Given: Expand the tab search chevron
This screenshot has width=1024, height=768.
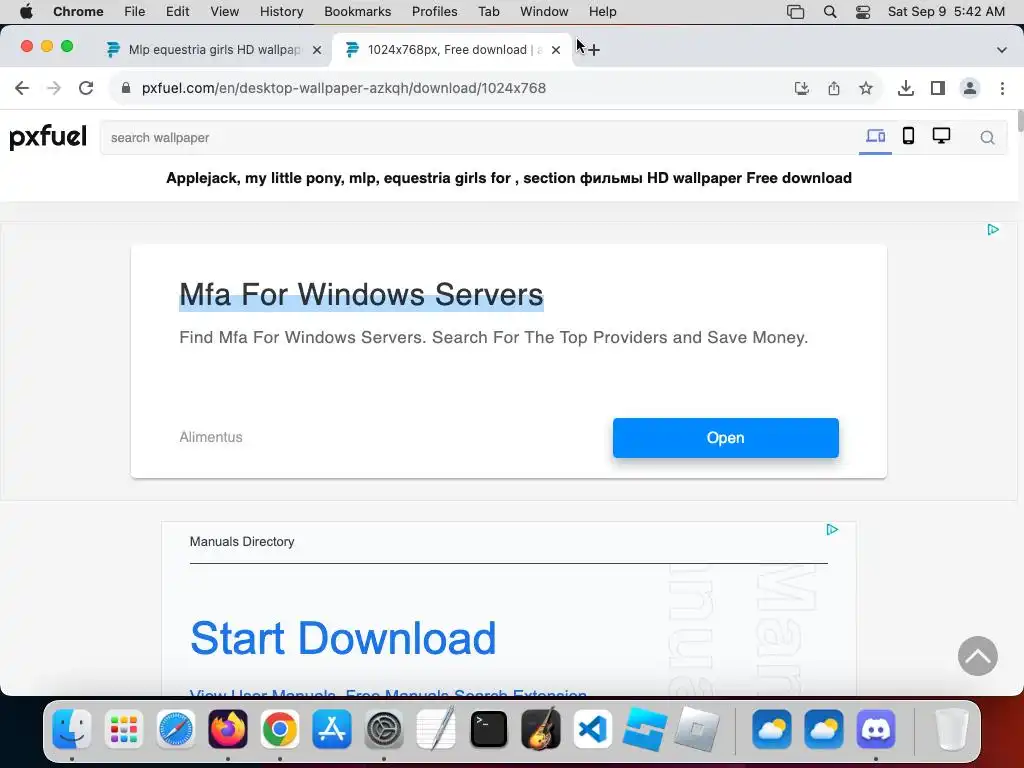Looking at the screenshot, I should 1002,50.
